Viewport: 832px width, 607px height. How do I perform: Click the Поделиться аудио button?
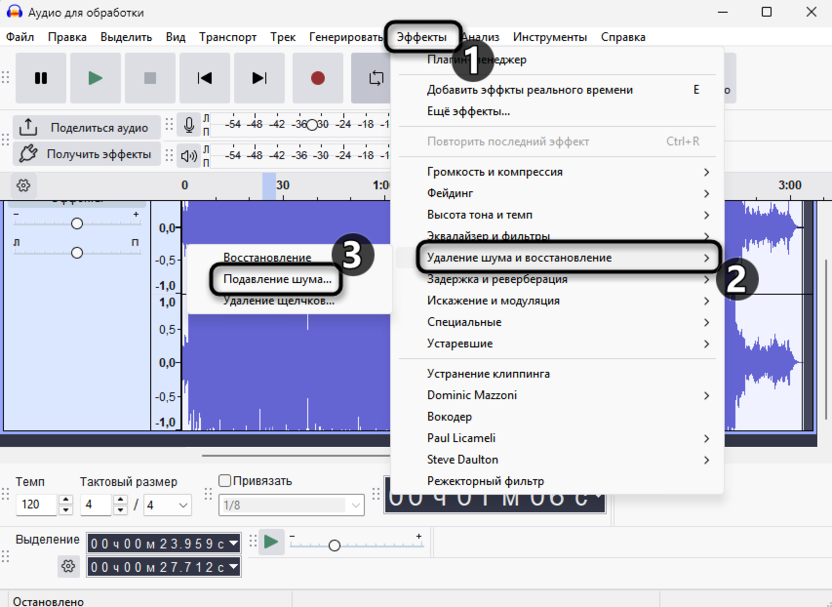(86, 127)
